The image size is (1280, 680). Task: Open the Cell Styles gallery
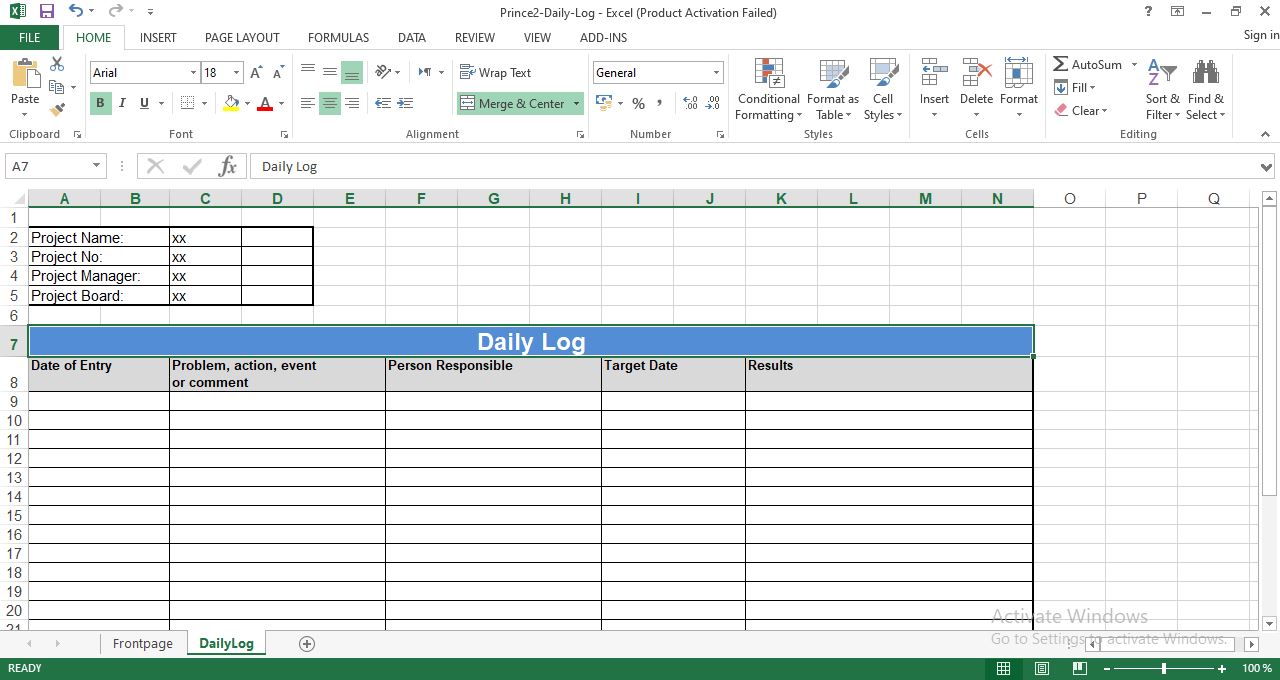pos(883,89)
